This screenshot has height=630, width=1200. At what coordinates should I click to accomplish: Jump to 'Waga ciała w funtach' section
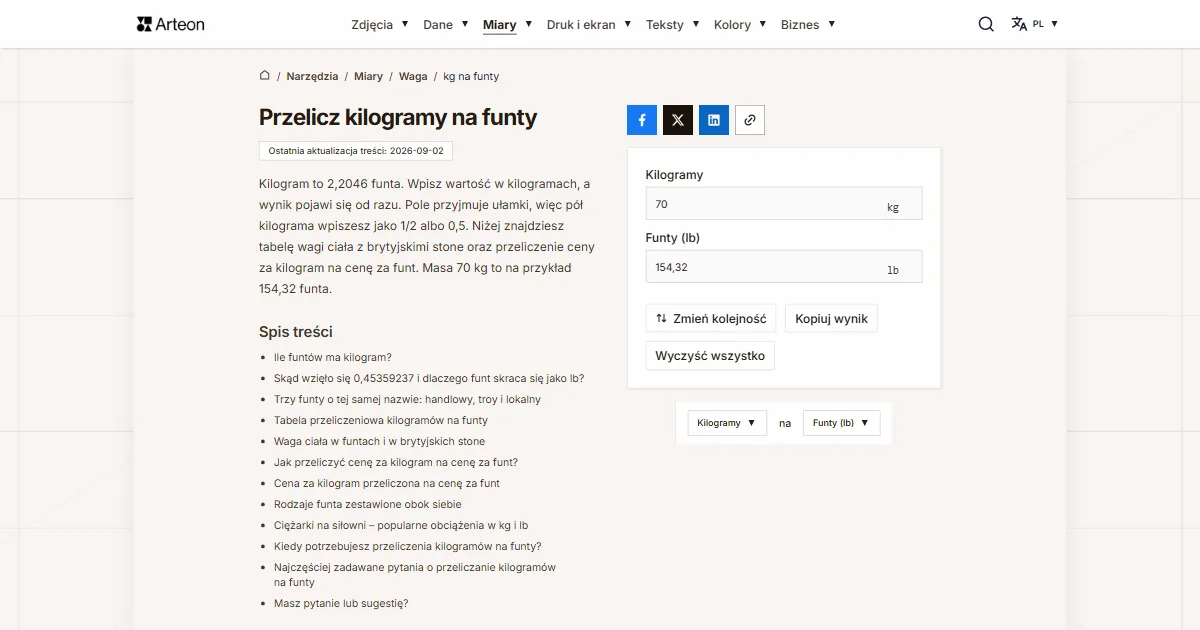[x=379, y=441]
